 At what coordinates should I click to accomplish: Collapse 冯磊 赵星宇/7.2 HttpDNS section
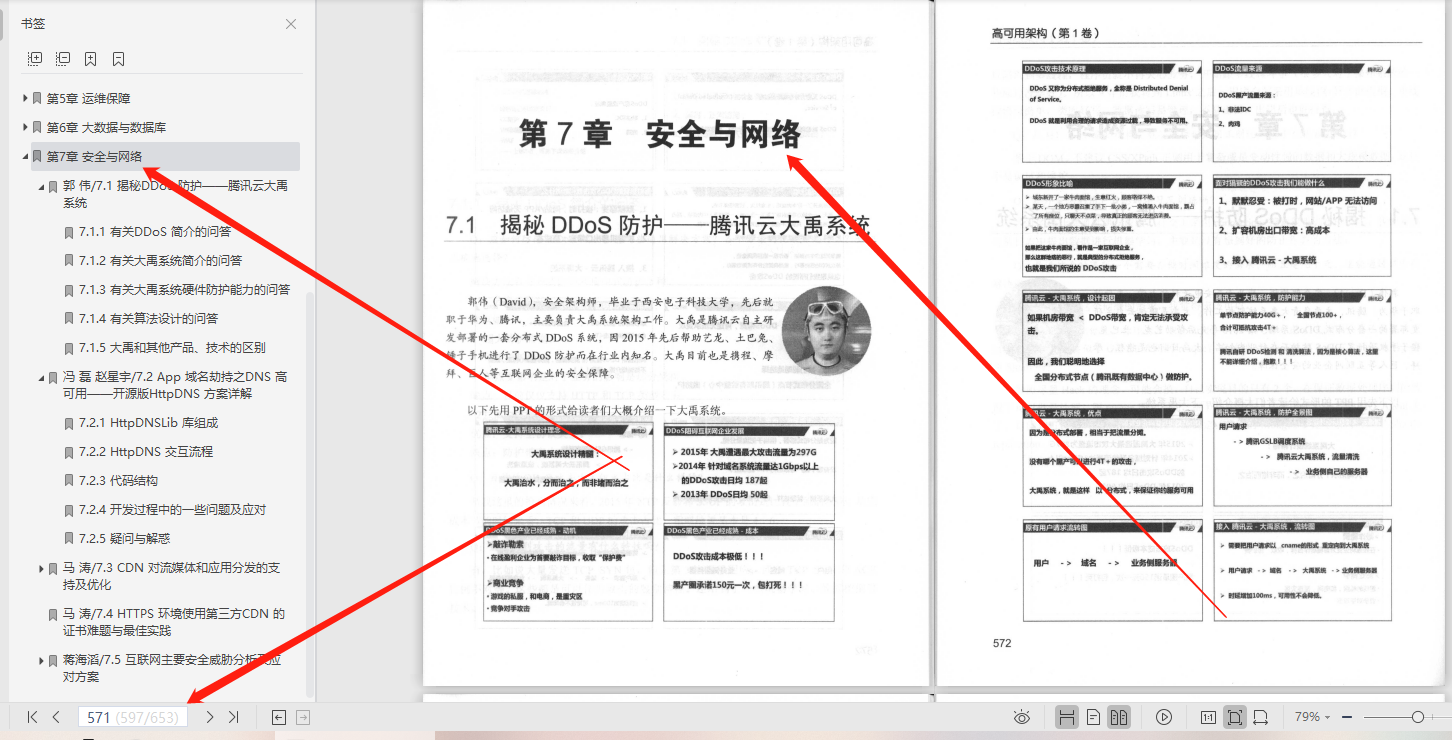[41, 378]
